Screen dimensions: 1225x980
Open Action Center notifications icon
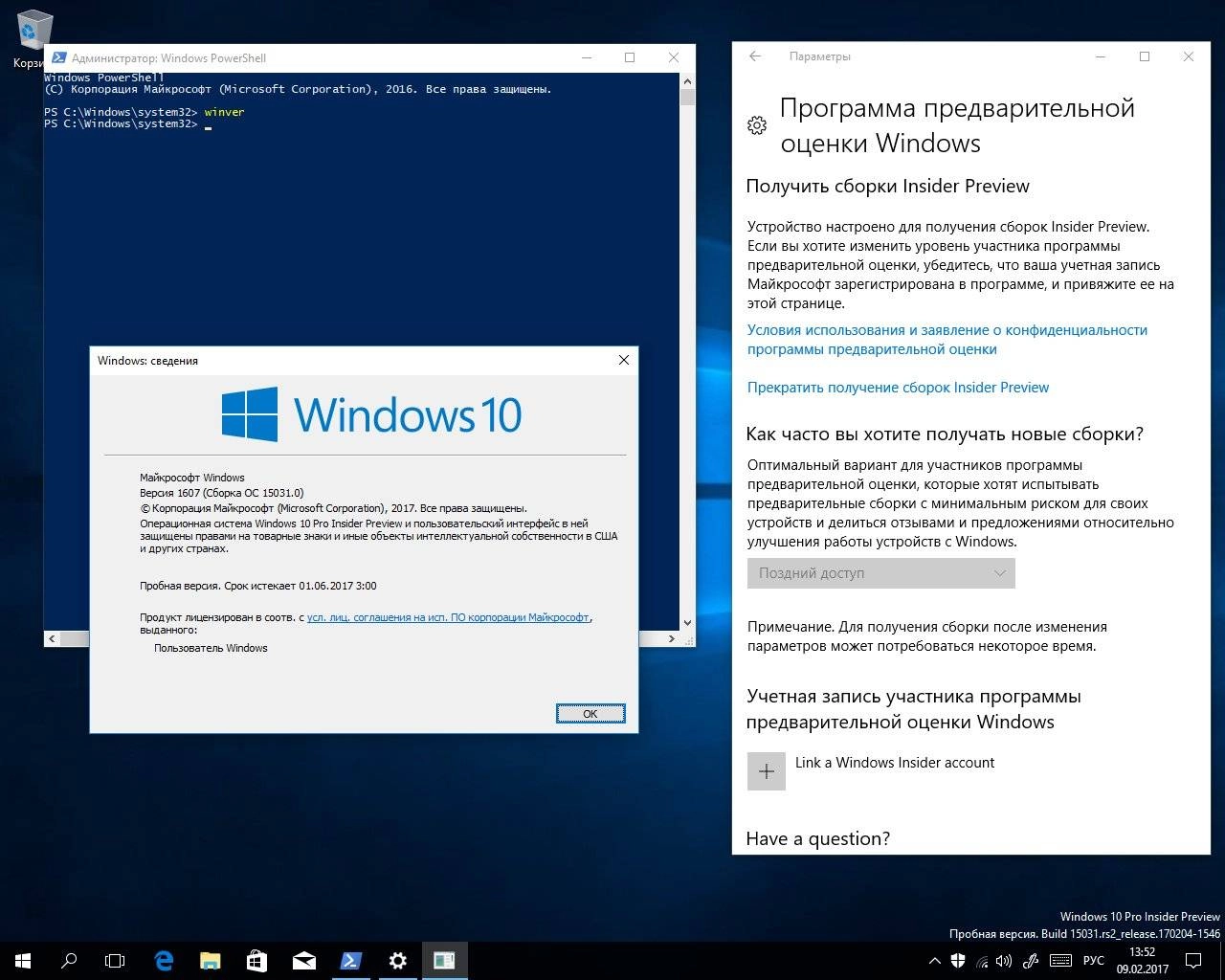(1193, 961)
